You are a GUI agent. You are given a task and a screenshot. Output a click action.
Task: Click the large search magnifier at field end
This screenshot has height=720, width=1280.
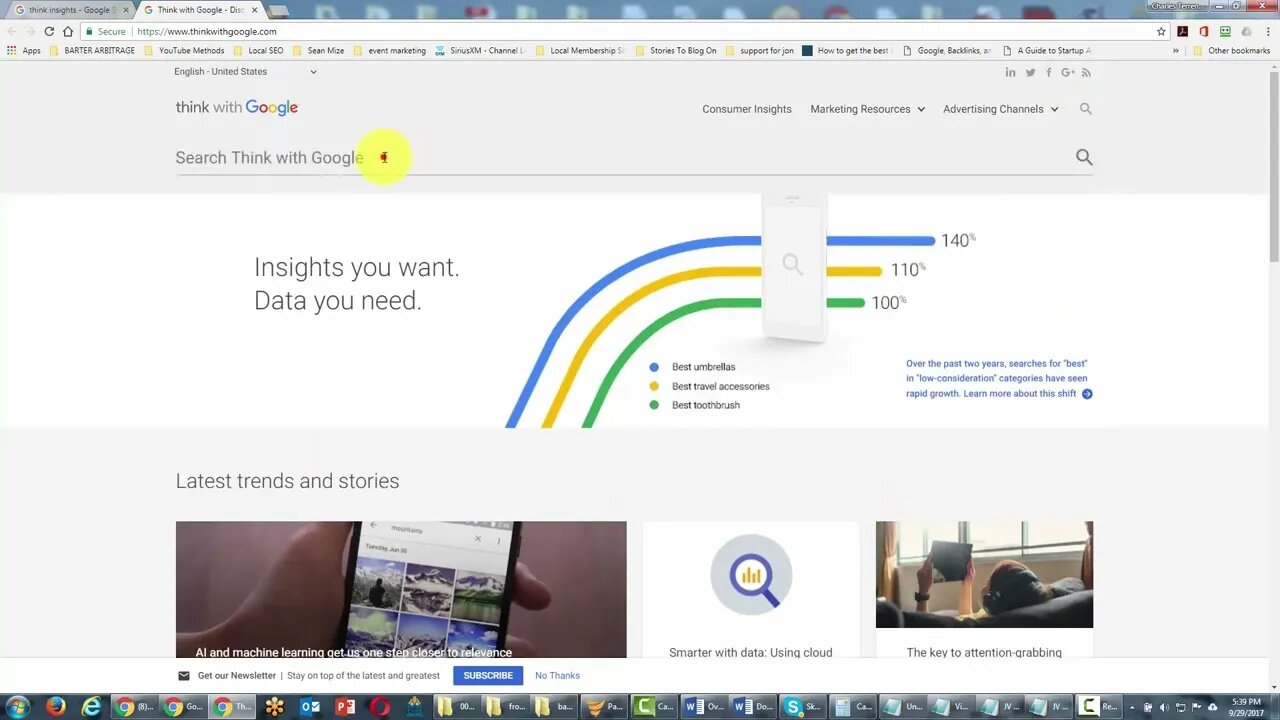(x=1084, y=157)
